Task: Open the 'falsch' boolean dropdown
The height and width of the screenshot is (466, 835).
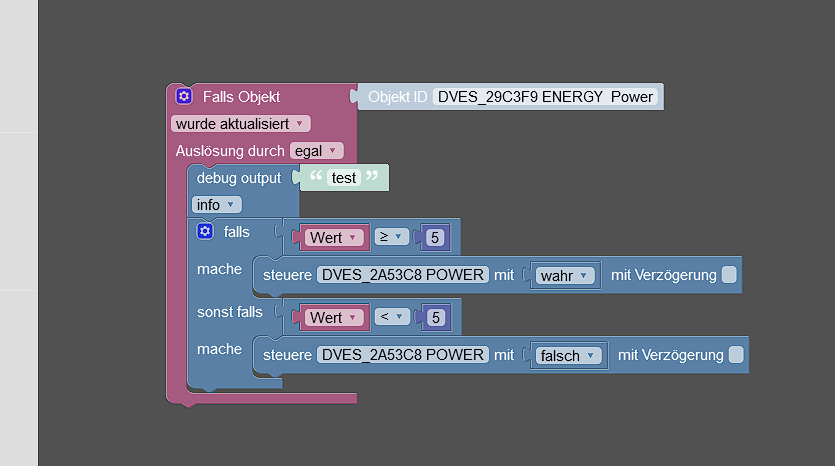Action: coord(568,356)
